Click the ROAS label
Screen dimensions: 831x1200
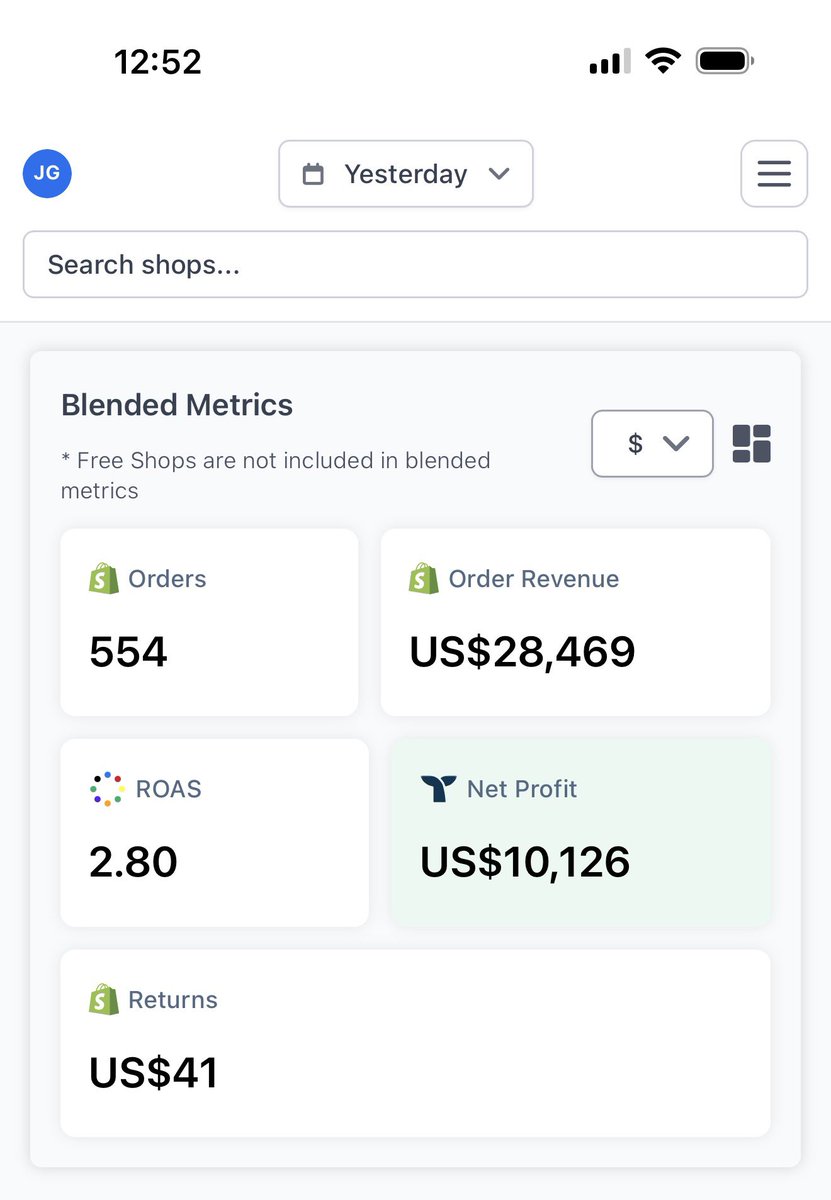point(169,789)
